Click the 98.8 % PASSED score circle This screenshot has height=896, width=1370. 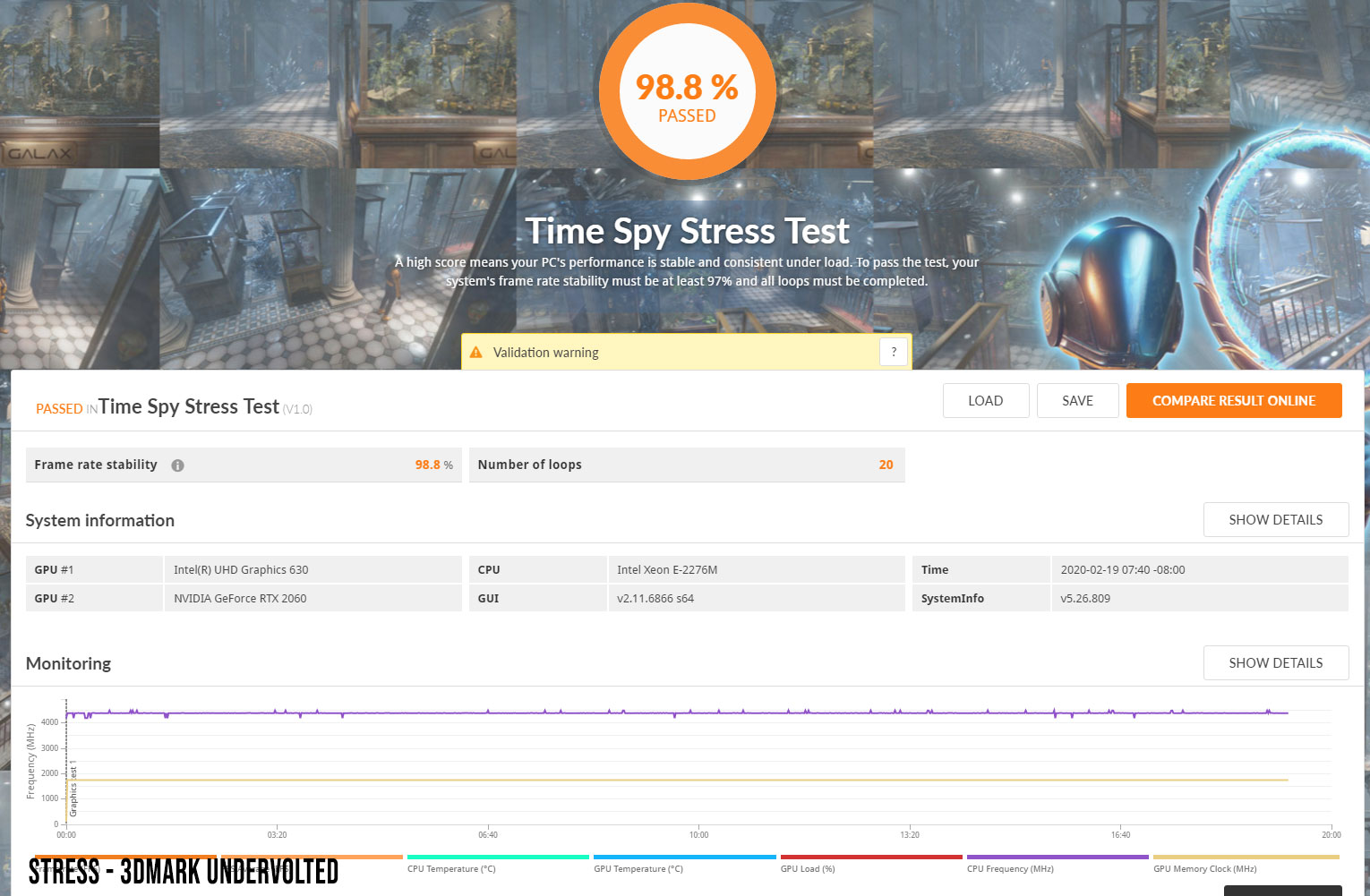tap(687, 91)
